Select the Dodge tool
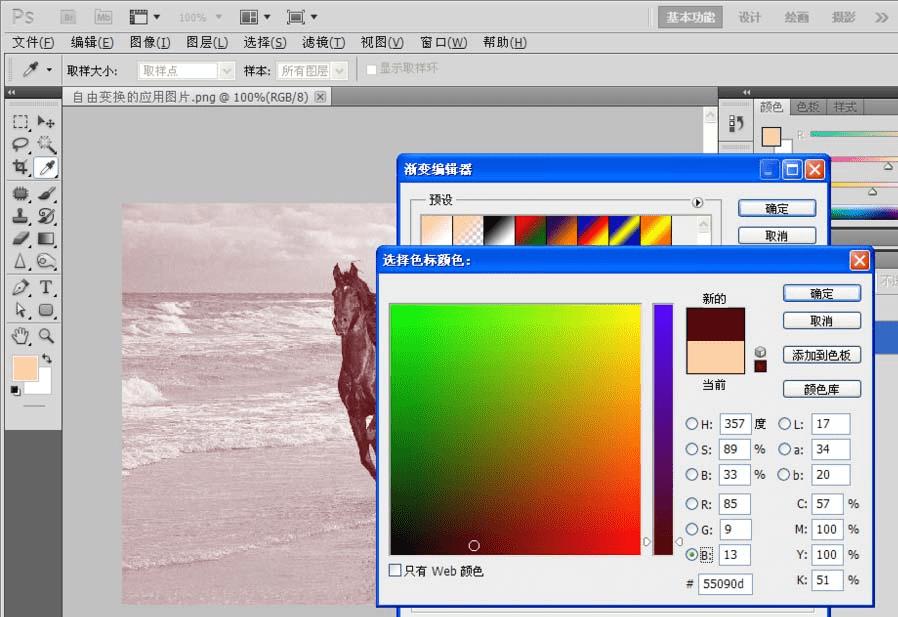 point(46,261)
